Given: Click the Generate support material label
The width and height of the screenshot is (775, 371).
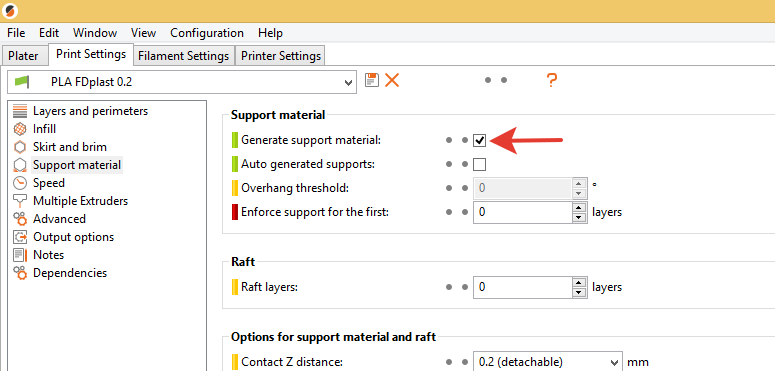Looking at the screenshot, I should click(x=311, y=140).
